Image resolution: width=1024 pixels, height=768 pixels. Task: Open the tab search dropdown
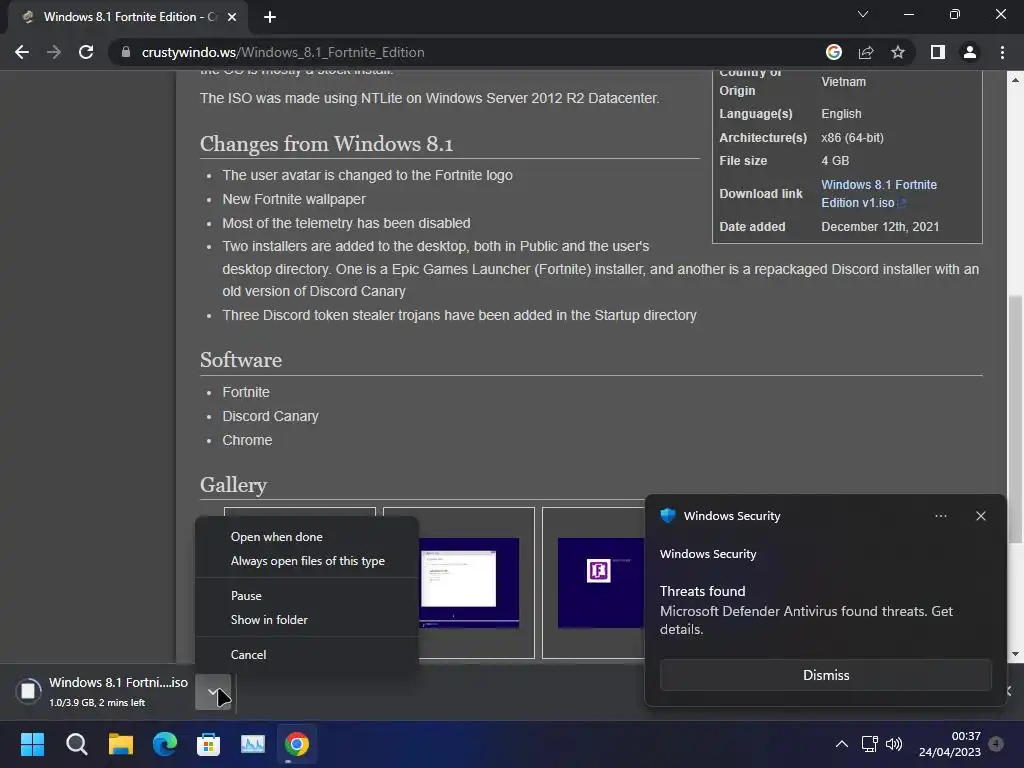coord(863,14)
